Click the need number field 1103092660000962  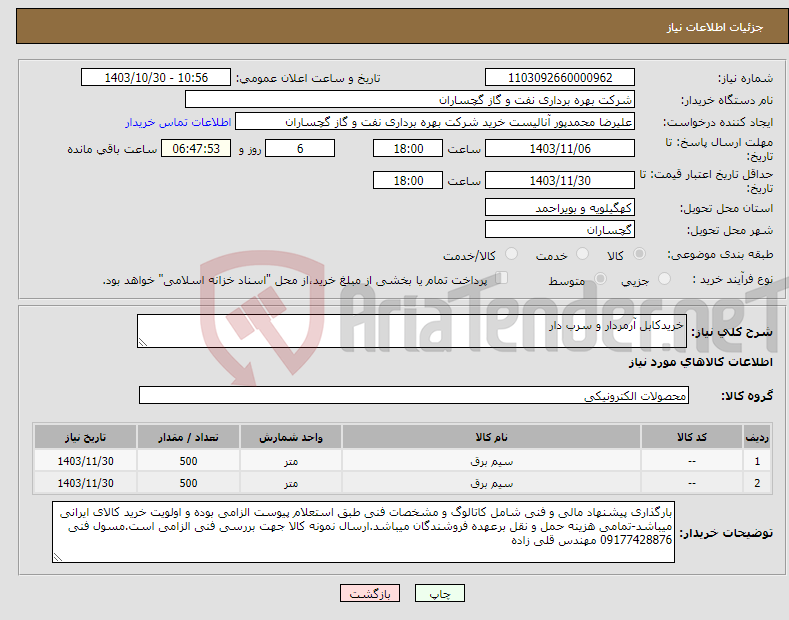(x=560, y=78)
